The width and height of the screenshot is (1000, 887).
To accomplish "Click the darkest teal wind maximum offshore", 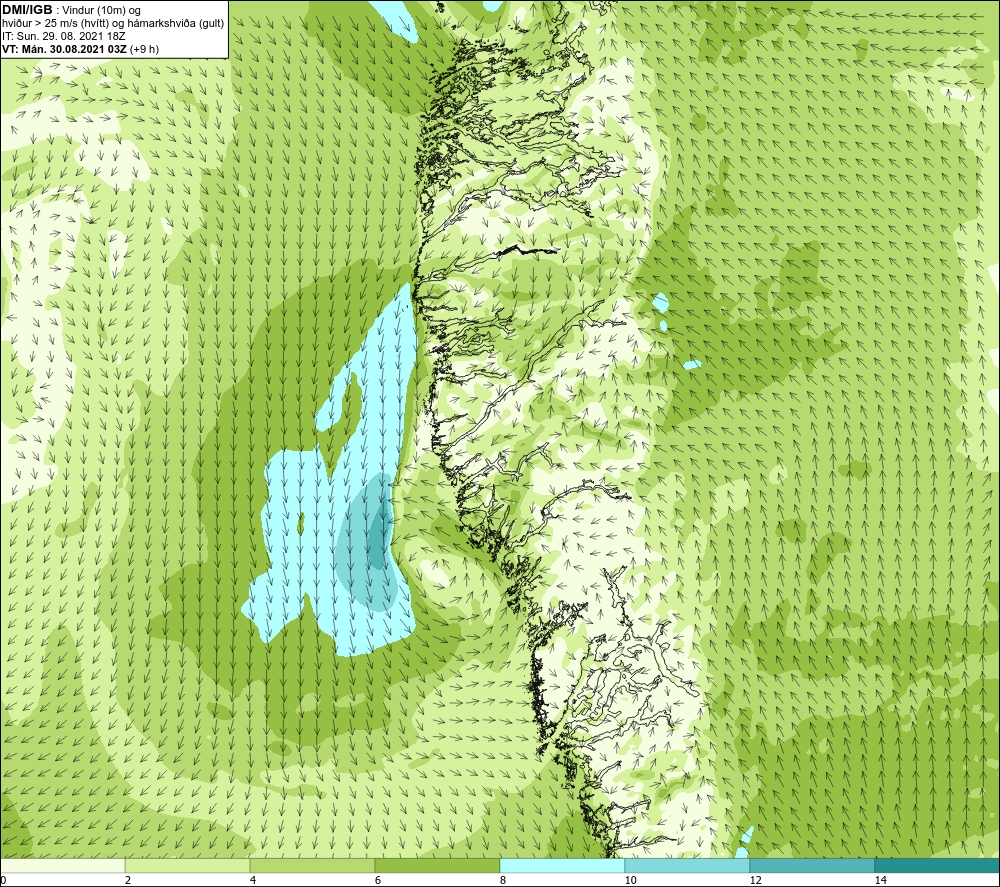I will (378, 534).
